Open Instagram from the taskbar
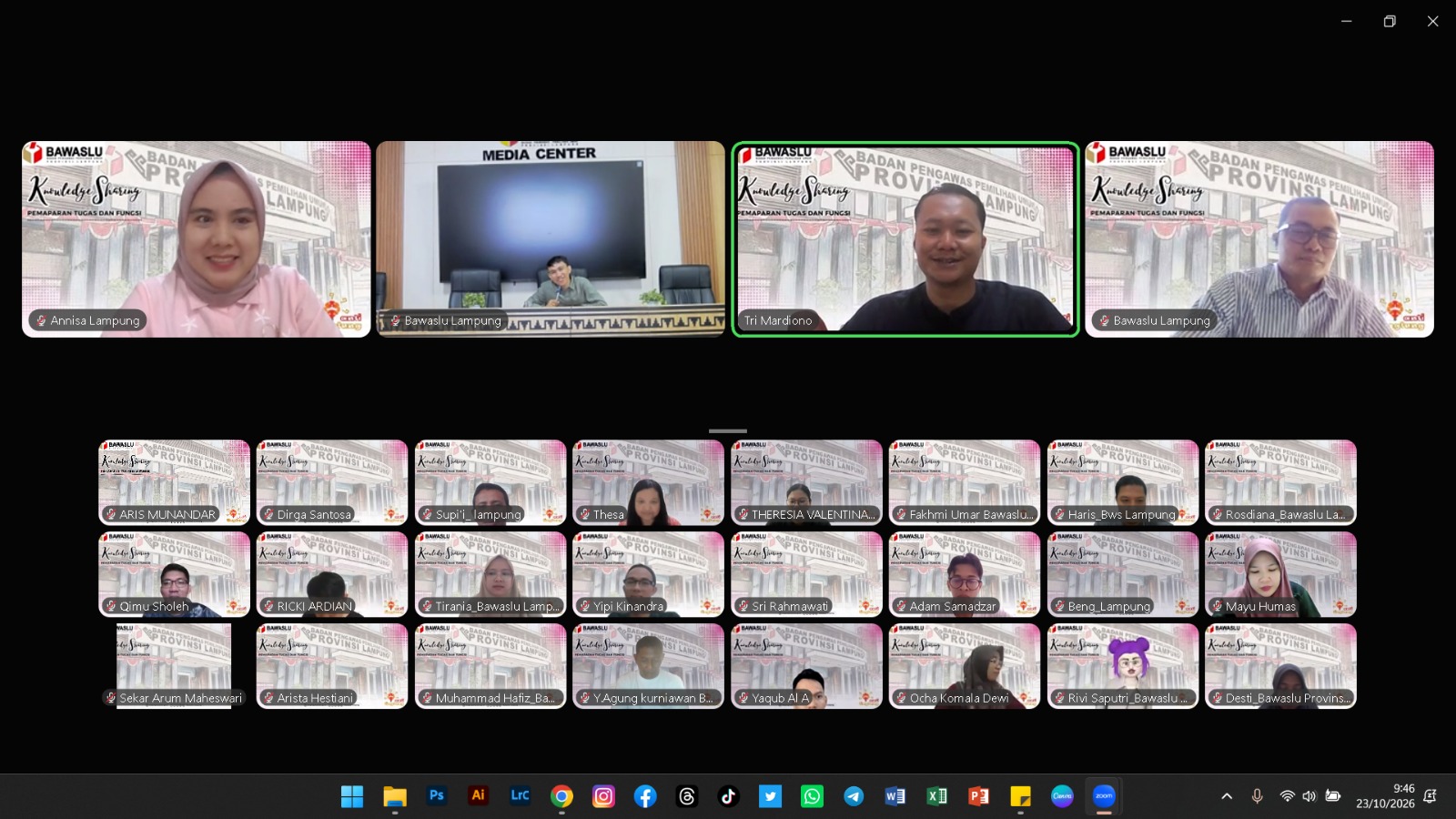This screenshot has width=1456, height=819. tap(603, 796)
